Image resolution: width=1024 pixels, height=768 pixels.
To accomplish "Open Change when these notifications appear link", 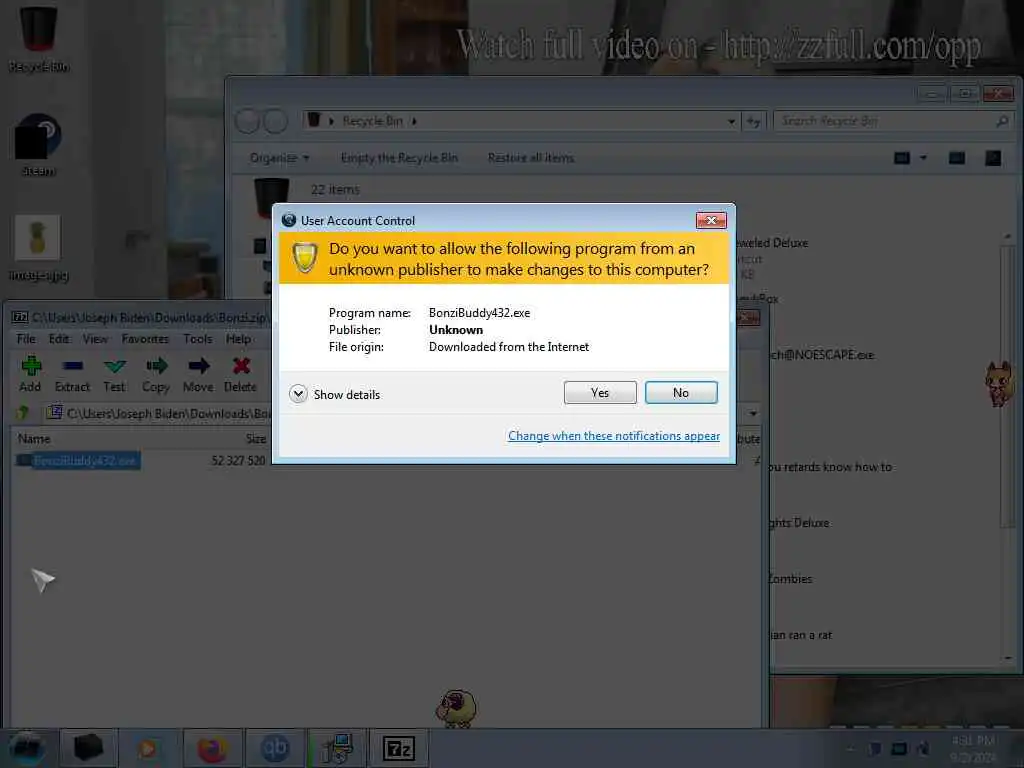I will [x=614, y=436].
